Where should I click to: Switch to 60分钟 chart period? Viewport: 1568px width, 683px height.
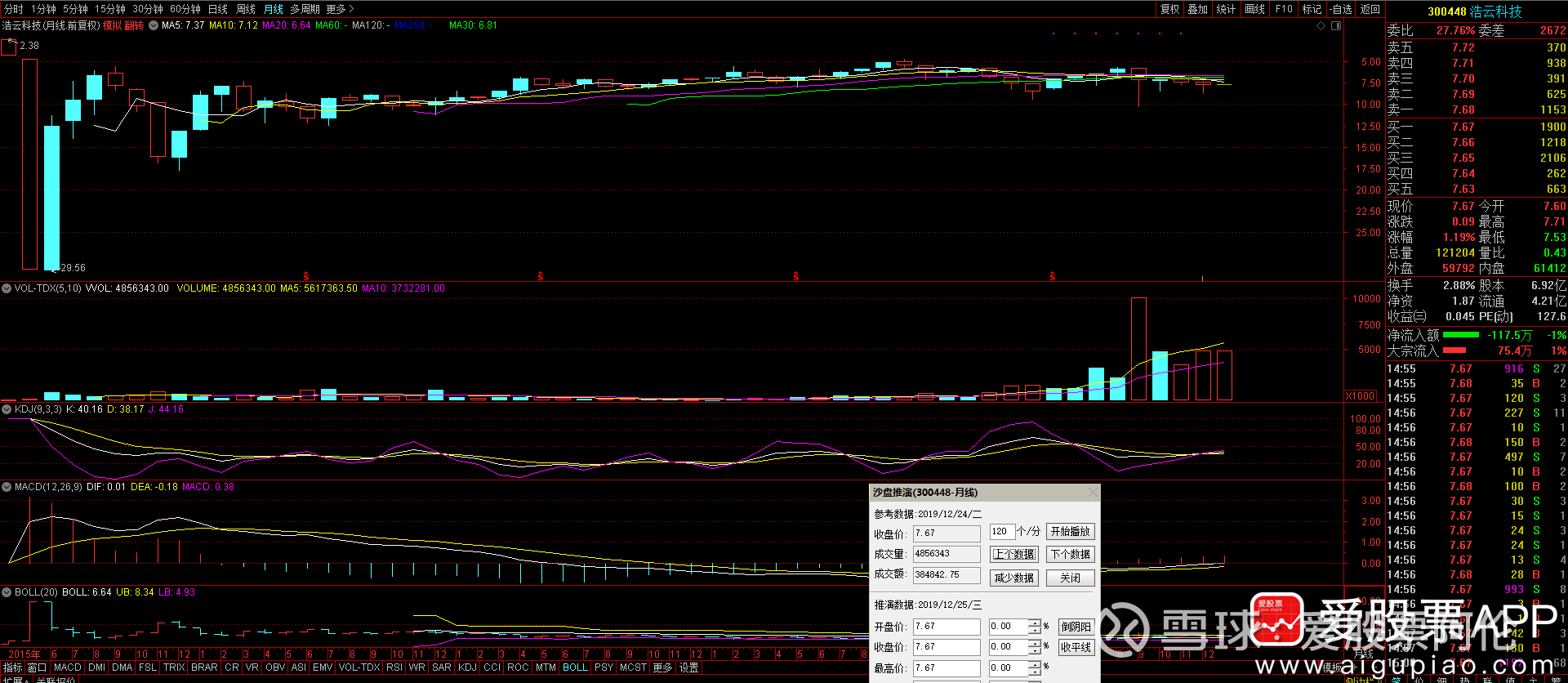point(185,9)
